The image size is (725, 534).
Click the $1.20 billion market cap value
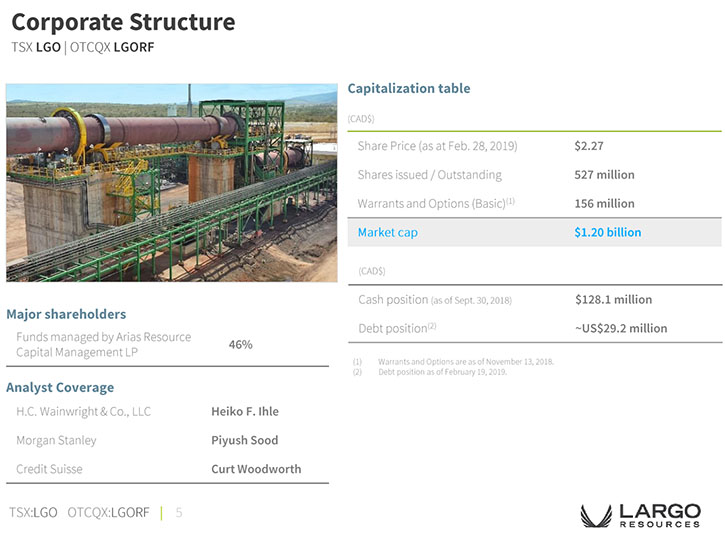[607, 232]
